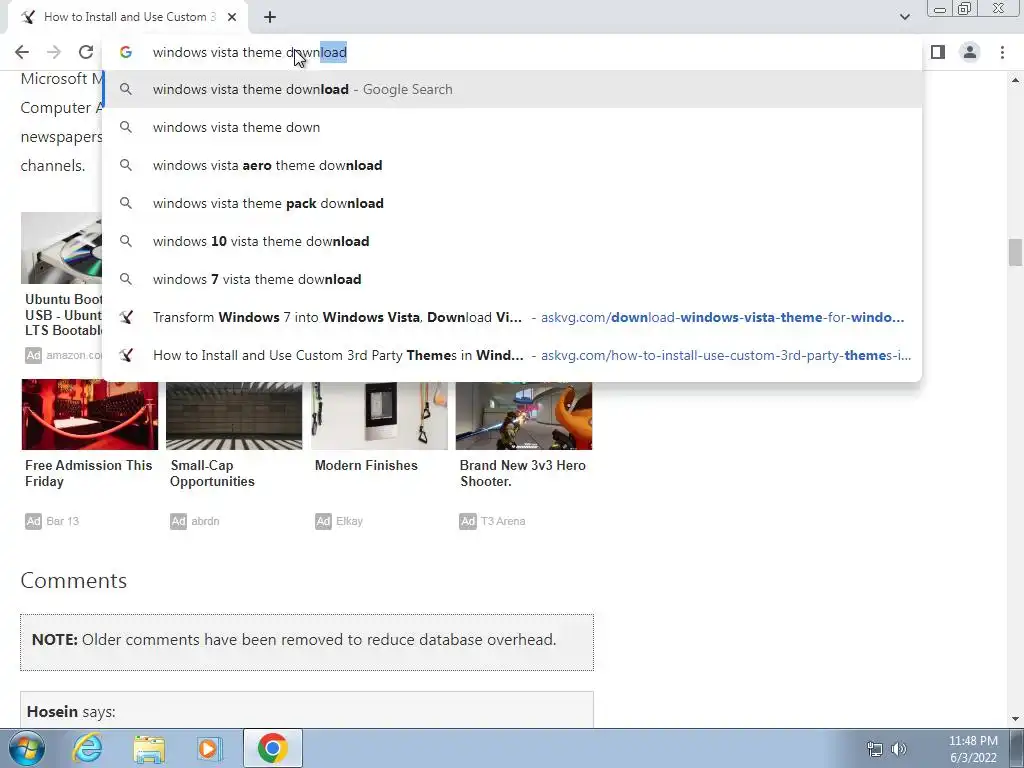Open the 'Brand New 3v3 Hero Shooter' ad image
The height and width of the screenshot is (768, 1024).
(x=524, y=415)
